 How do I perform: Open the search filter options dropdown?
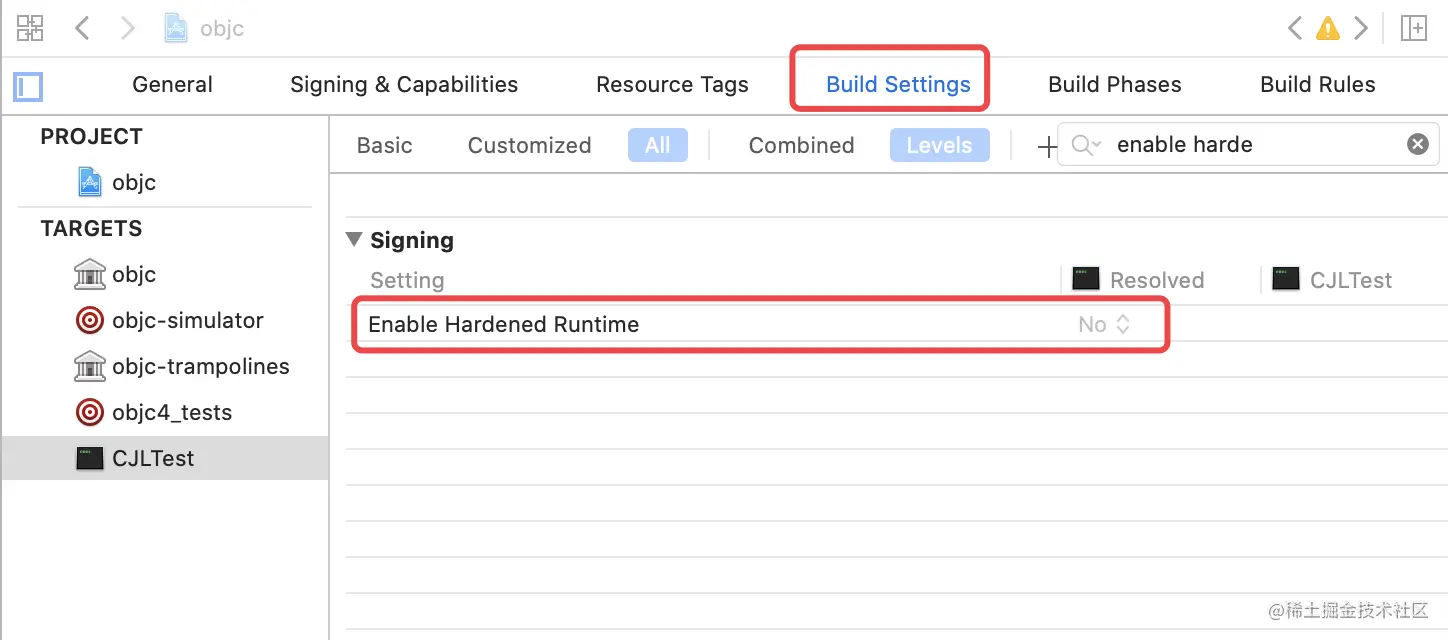[1087, 145]
